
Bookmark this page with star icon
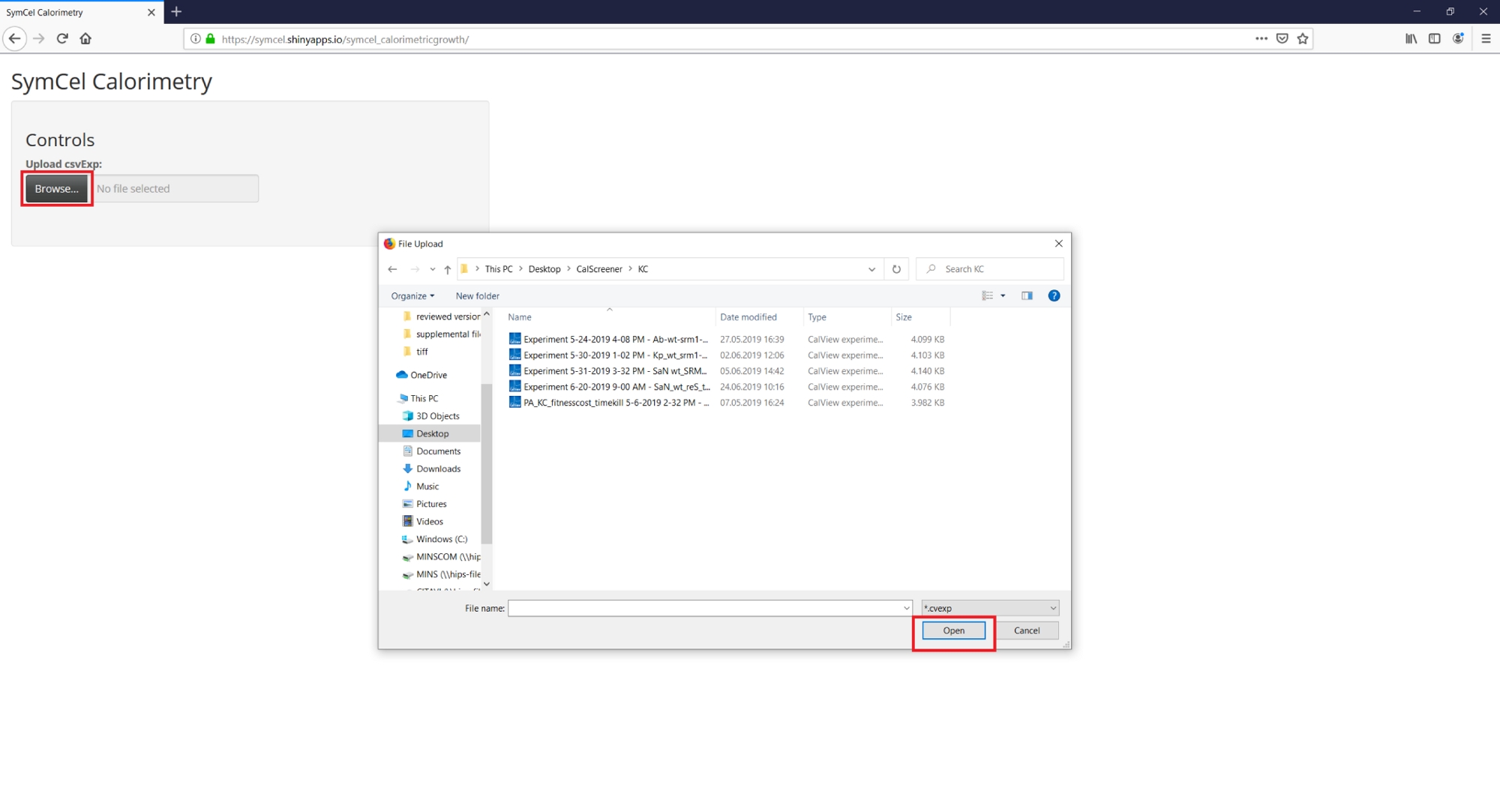point(1303,39)
